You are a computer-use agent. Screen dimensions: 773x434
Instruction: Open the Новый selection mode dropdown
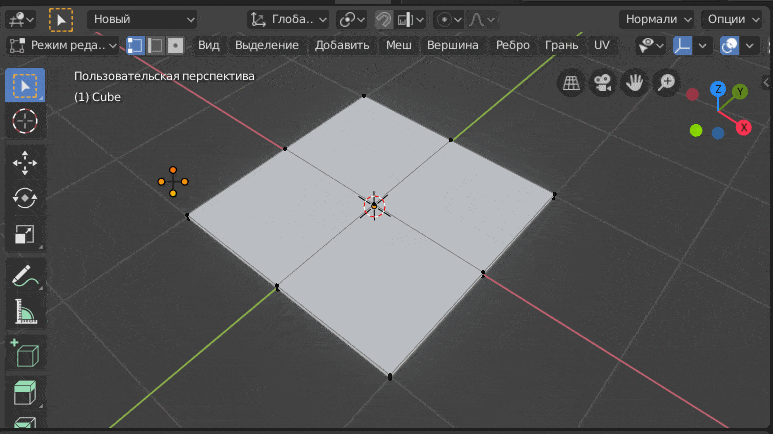click(142, 20)
